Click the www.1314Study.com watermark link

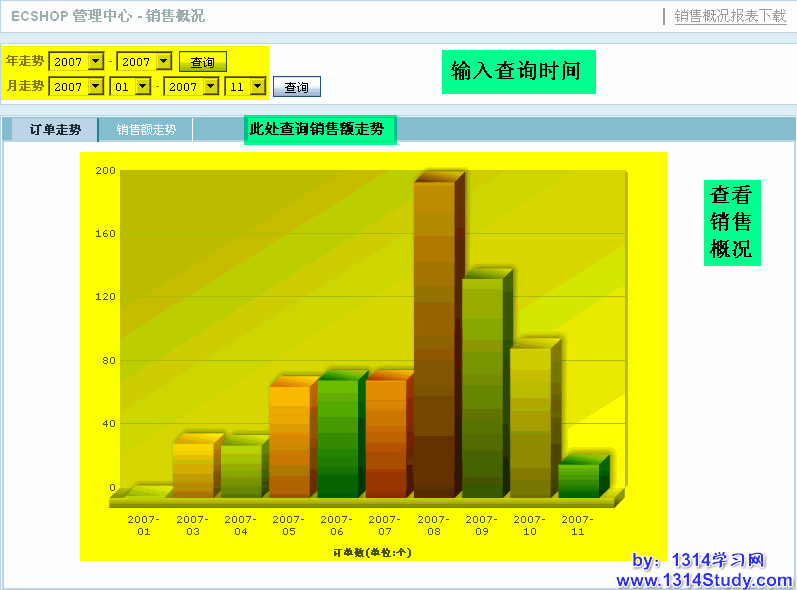click(704, 580)
